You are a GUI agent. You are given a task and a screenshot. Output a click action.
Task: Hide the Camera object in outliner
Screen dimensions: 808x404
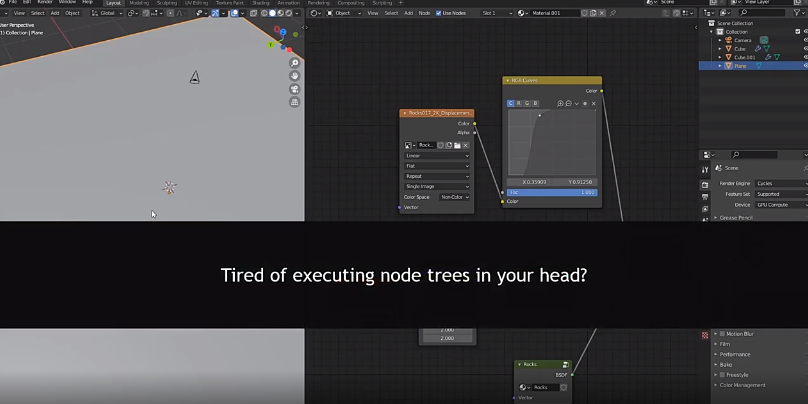[x=804, y=40]
